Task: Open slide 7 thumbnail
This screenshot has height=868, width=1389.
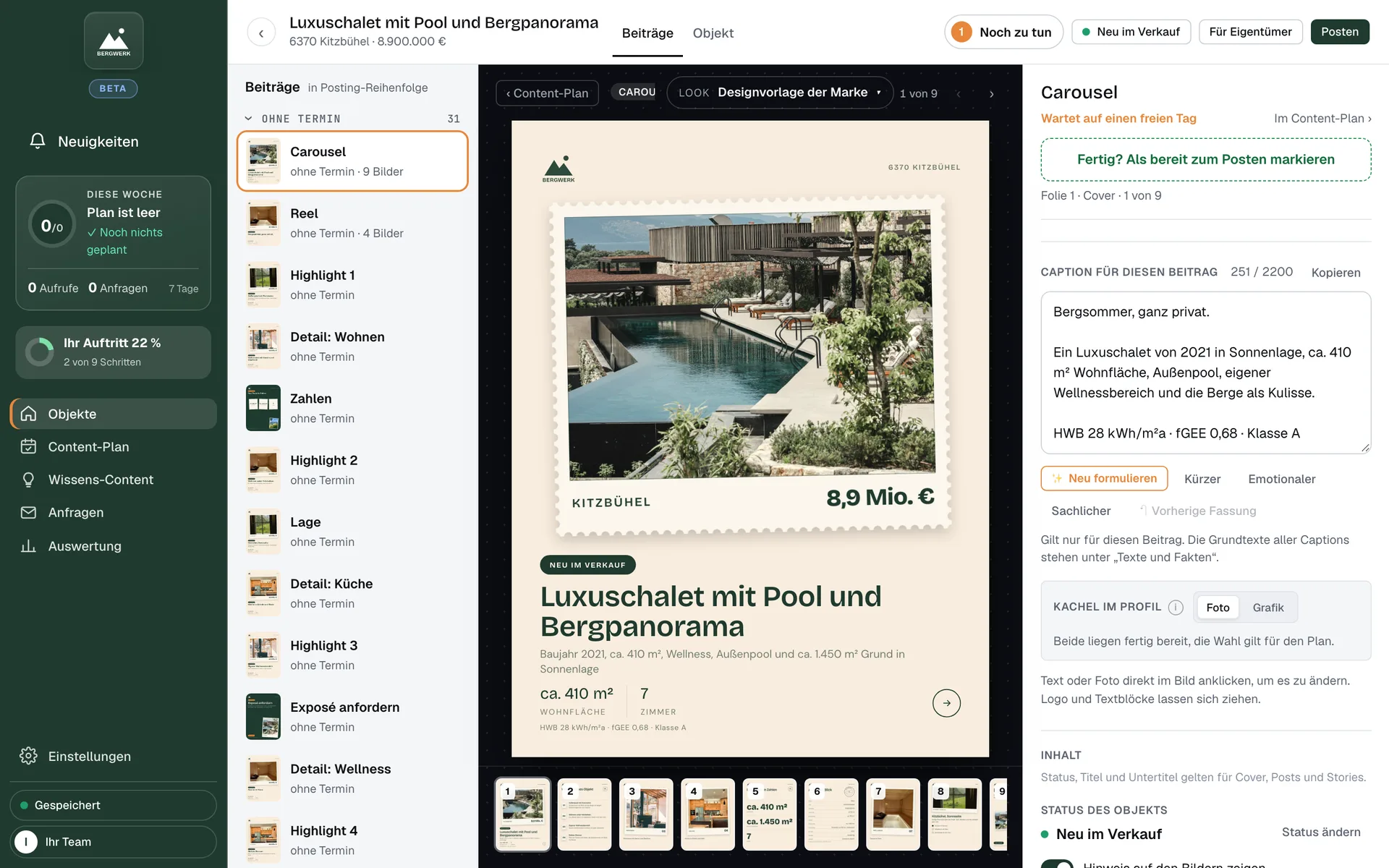Action: pos(893,814)
